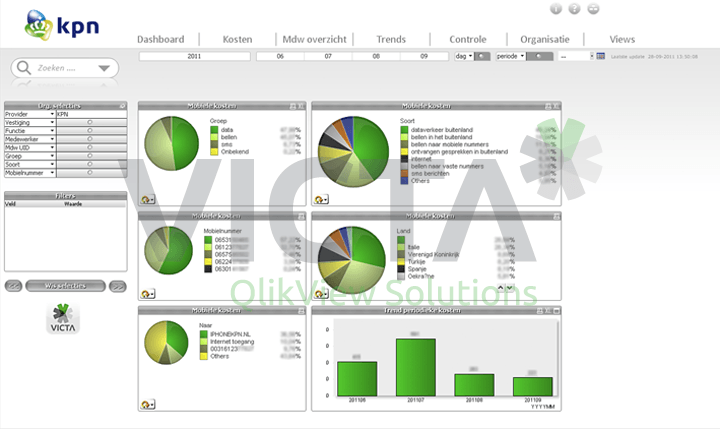Click blue swatch for 'Others' in Soort legend
The image size is (720, 429).
pos(404,181)
